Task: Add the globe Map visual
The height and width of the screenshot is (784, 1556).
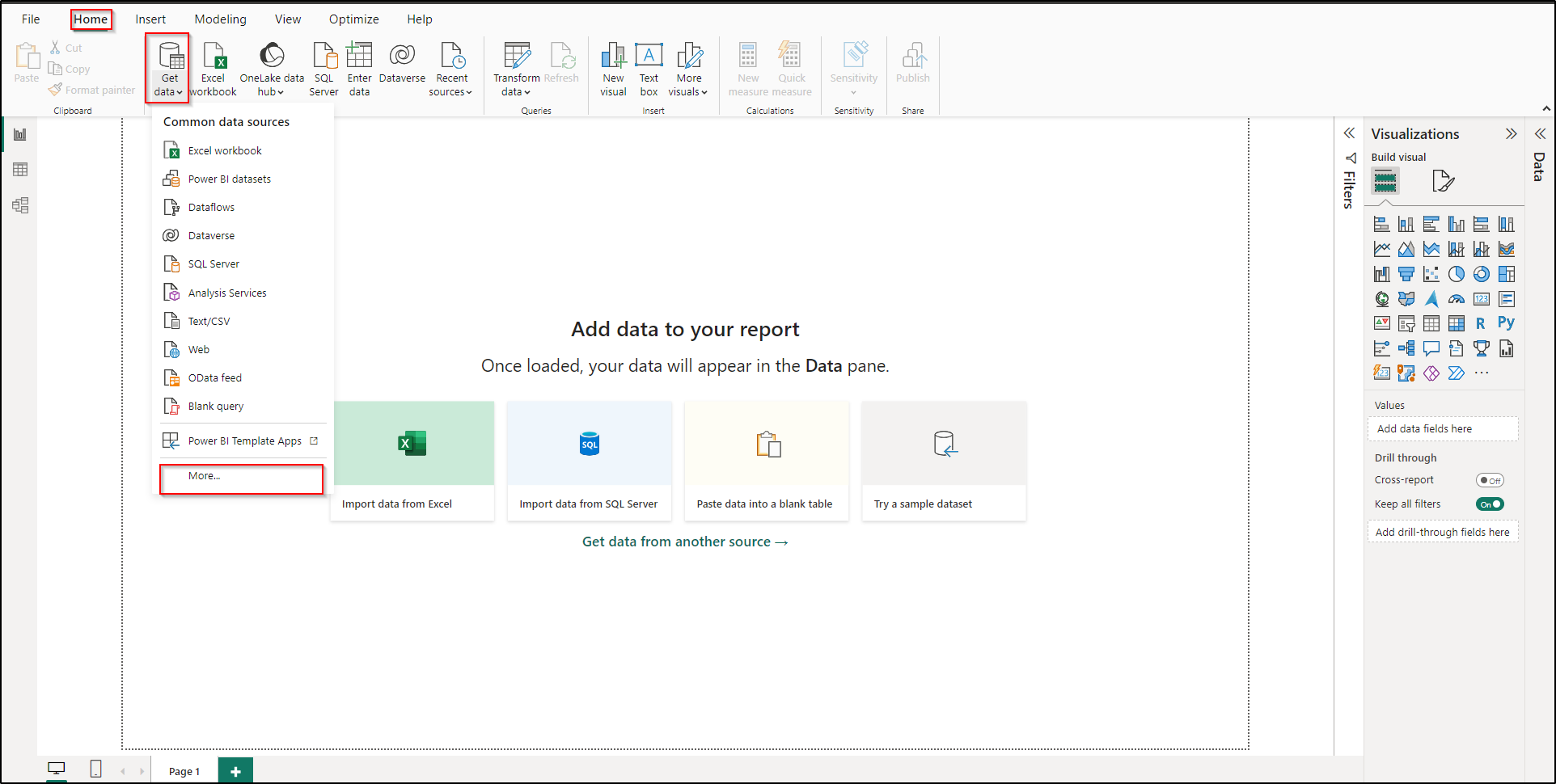Action: 1382,299
